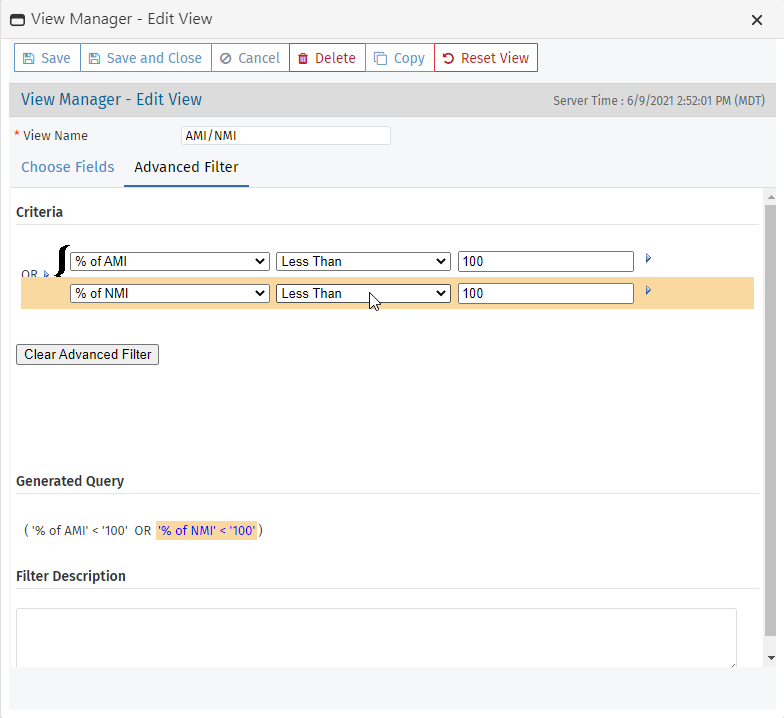Click Reset View button
784x718 pixels.
coord(486,58)
